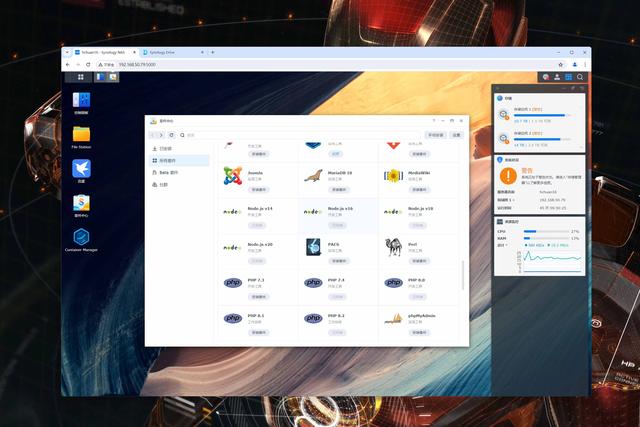This screenshot has width=640, height=427.
Task: Open the Xunlei blue bird desktop icon
Action: (x=81, y=168)
